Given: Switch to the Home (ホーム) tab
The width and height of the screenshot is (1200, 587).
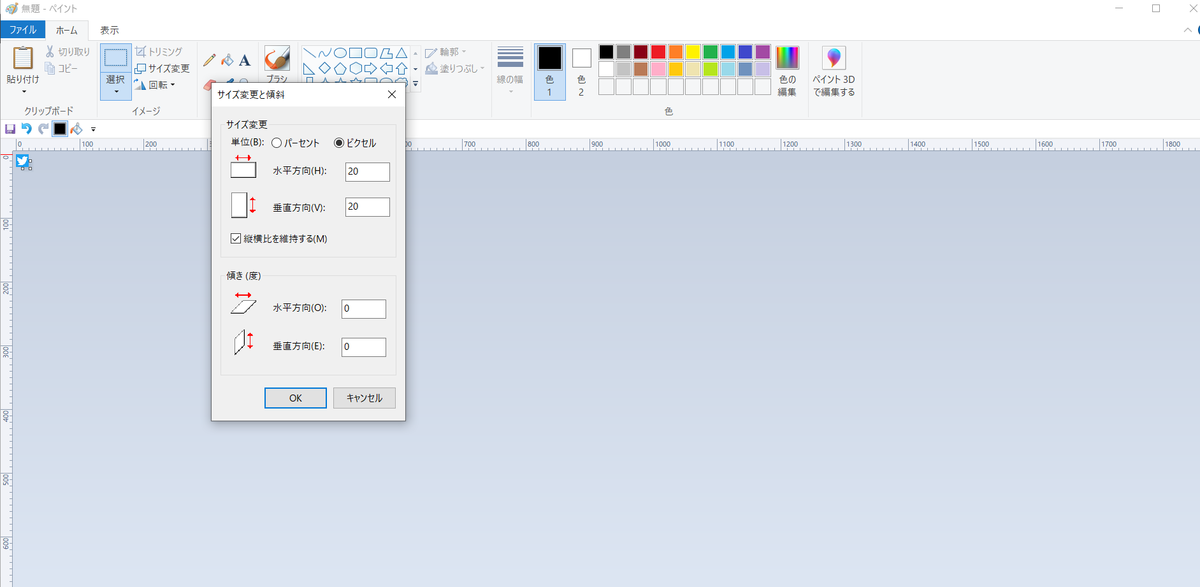Looking at the screenshot, I should coord(66,30).
